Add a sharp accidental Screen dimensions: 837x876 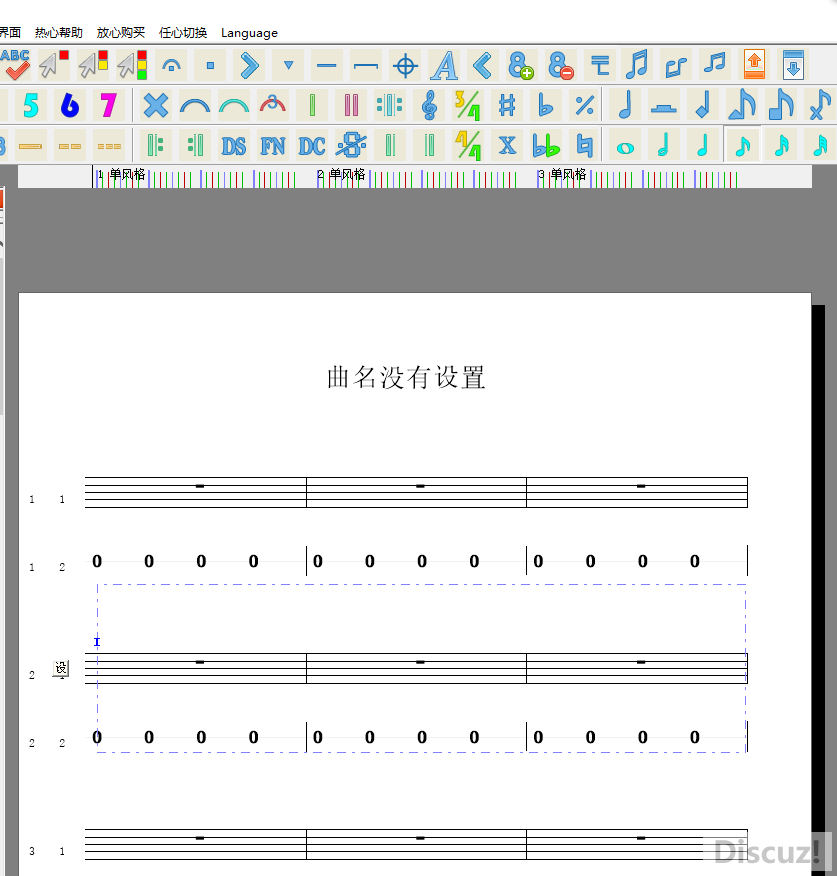(507, 105)
